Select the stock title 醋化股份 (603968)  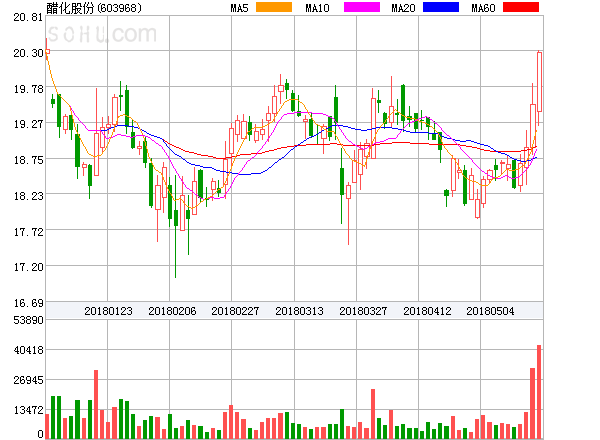[x=94, y=8]
